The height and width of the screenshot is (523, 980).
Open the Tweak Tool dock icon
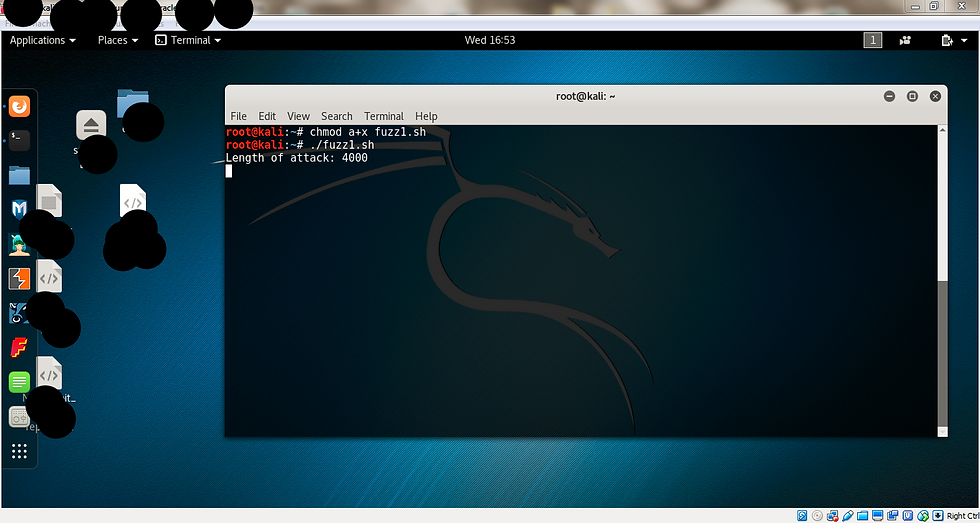pos(18,416)
